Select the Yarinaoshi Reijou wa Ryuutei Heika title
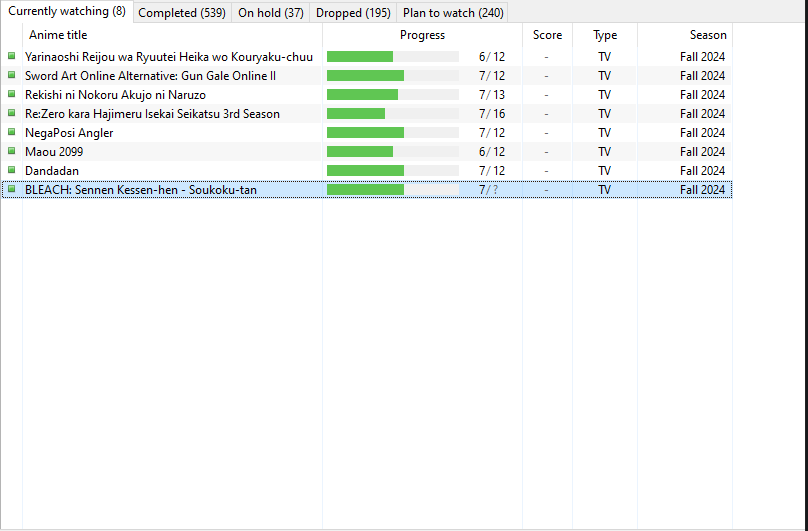The height and width of the screenshot is (531, 808). click(x=169, y=57)
